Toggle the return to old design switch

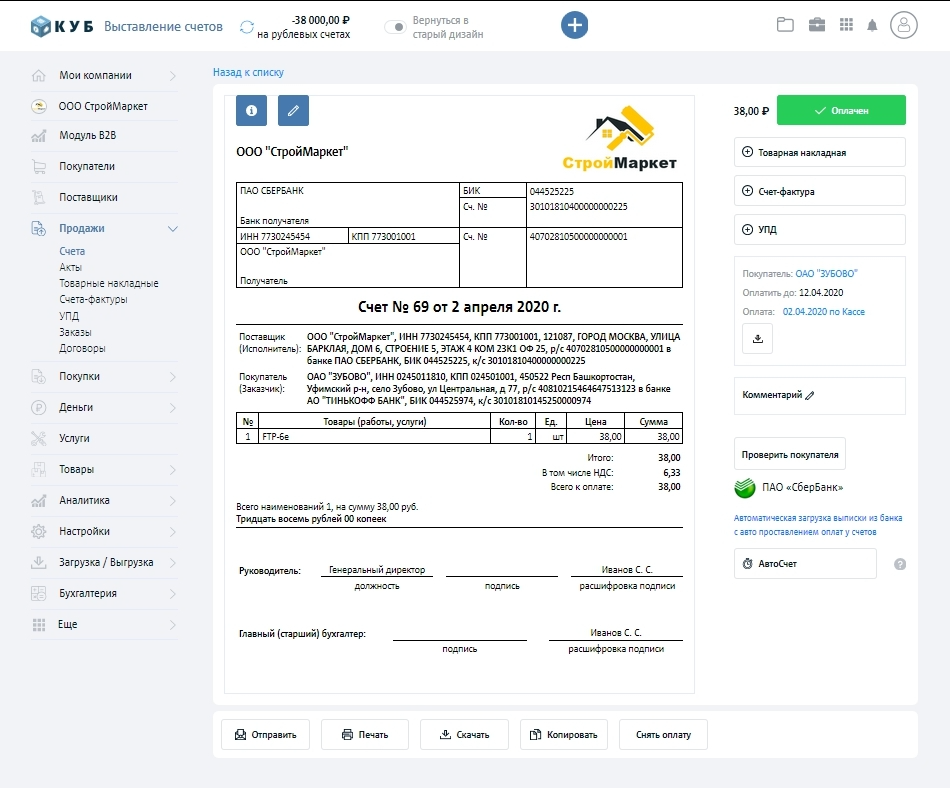pyautogui.click(x=396, y=27)
